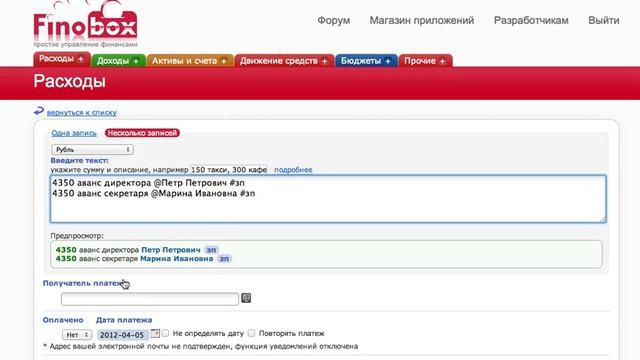Click the Дата платежа label
Screen dimensions: 640x360
click(124, 320)
